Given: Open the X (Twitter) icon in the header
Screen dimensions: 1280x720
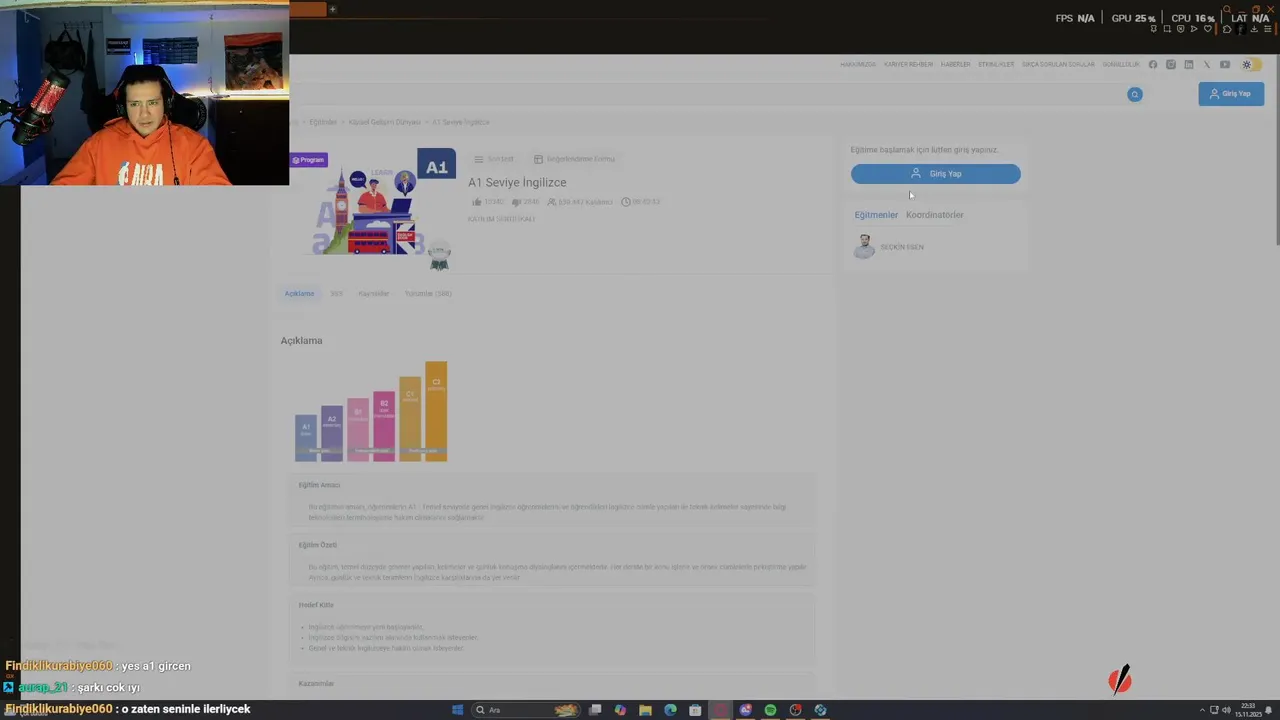Looking at the screenshot, I should [1207, 64].
